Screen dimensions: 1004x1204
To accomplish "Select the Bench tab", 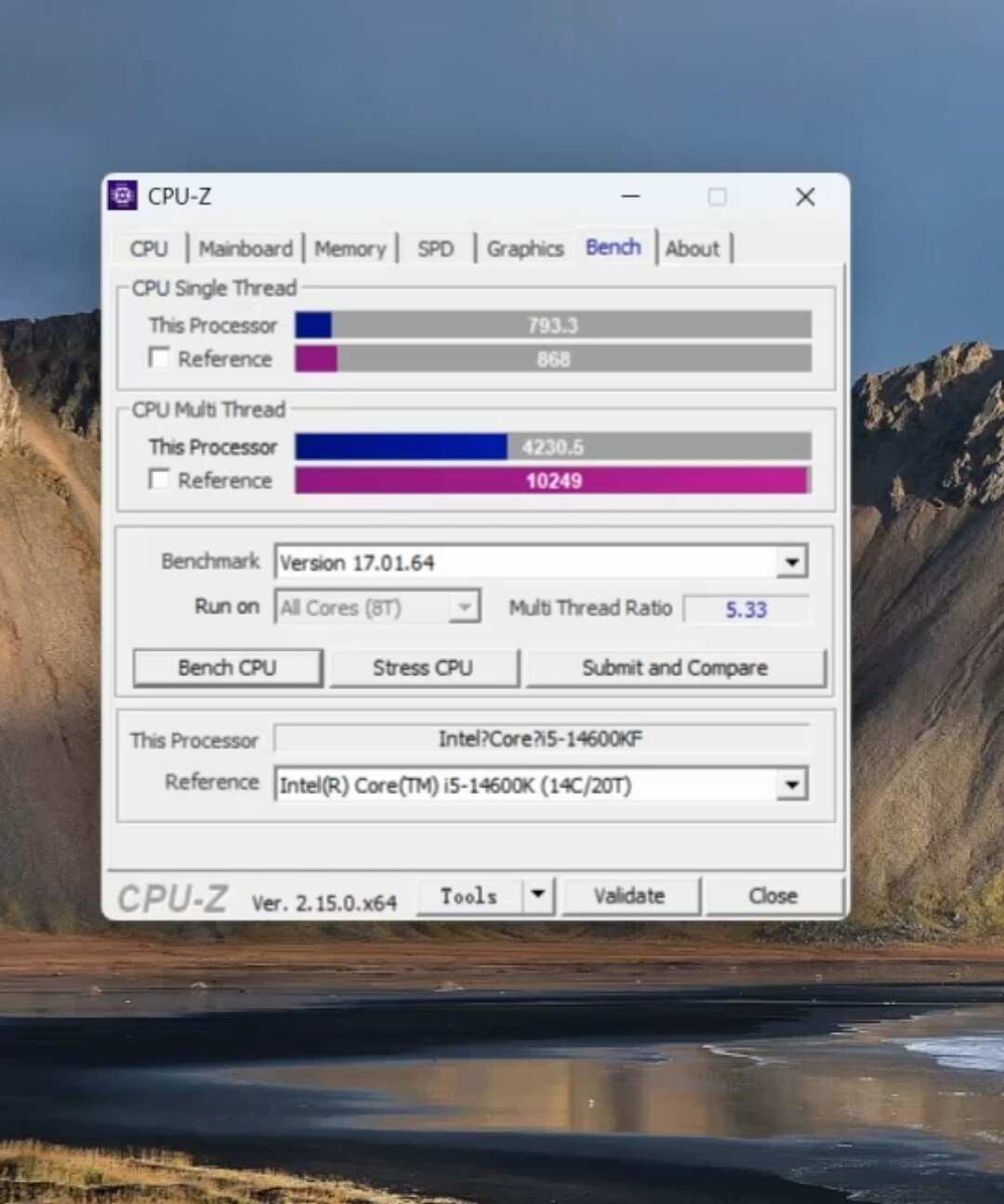I will pyautogui.click(x=614, y=247).
